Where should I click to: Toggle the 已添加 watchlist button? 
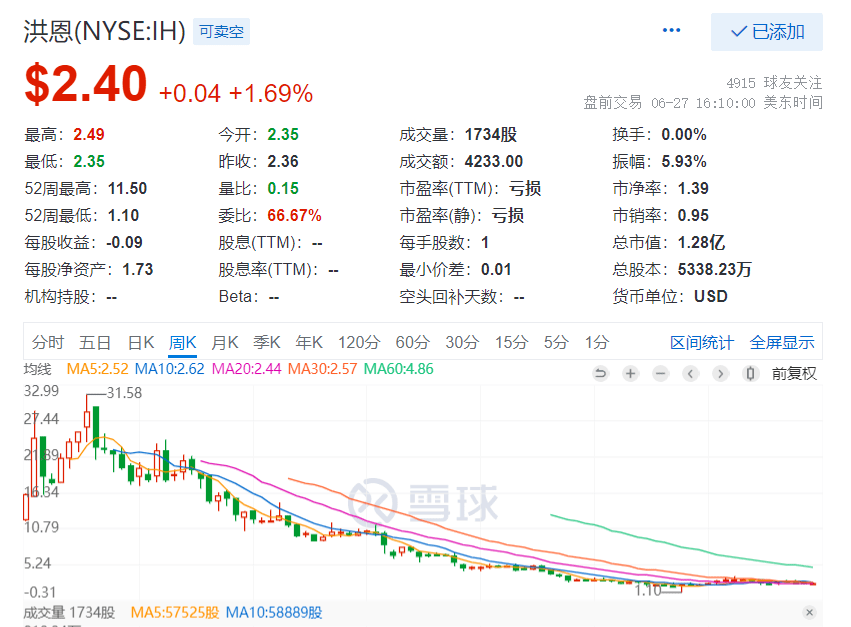(x=767, y=32)
